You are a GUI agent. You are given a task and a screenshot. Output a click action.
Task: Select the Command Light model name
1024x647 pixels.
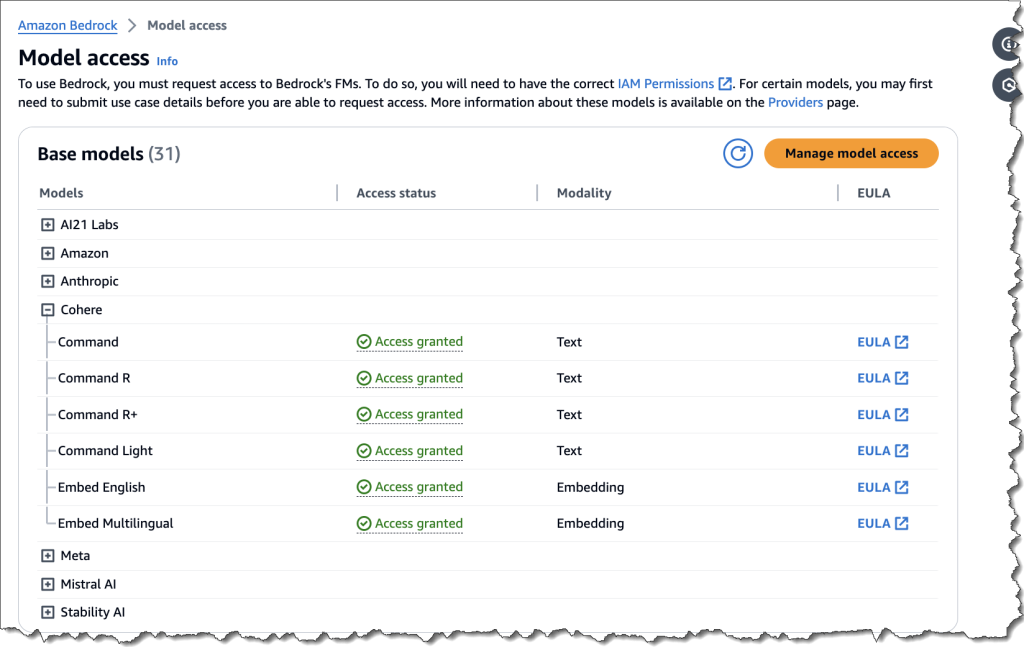105,450
